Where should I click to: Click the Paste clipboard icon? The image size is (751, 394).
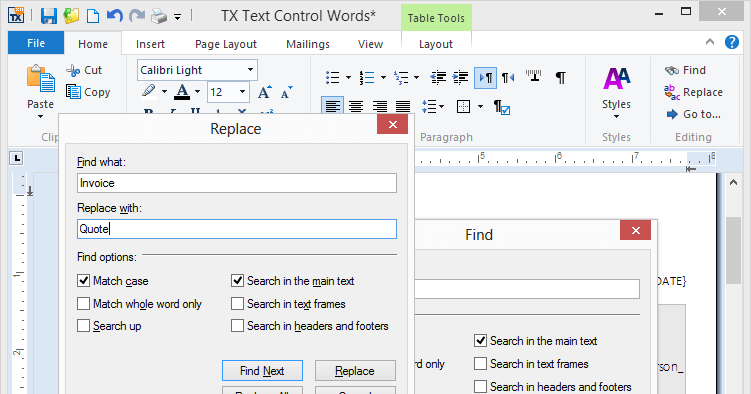(40, 79)
